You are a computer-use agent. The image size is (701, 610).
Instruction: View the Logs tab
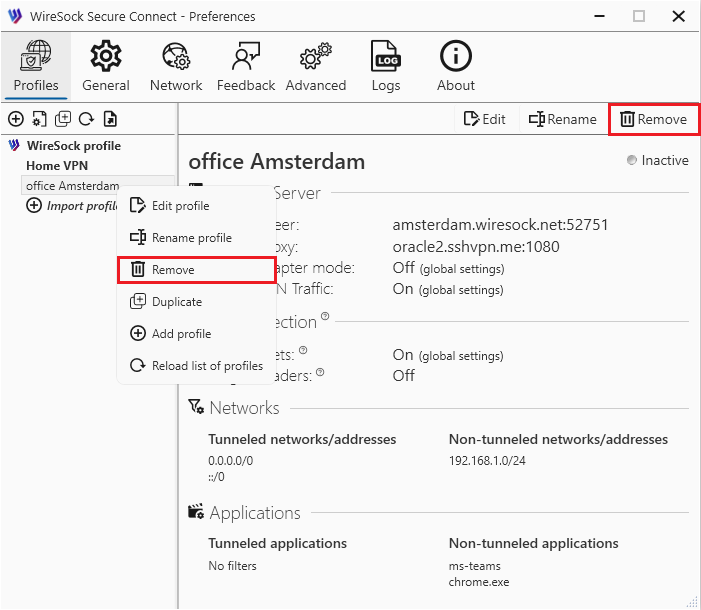(386, 66)
